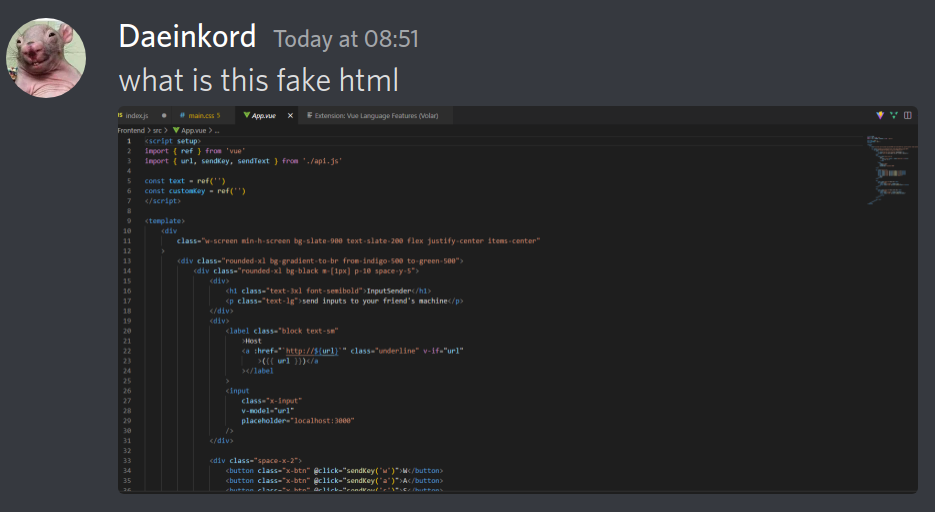Click the src breadcrumb segment
The height and width of the screenshot is (512, 935).
tap(157, 131)
